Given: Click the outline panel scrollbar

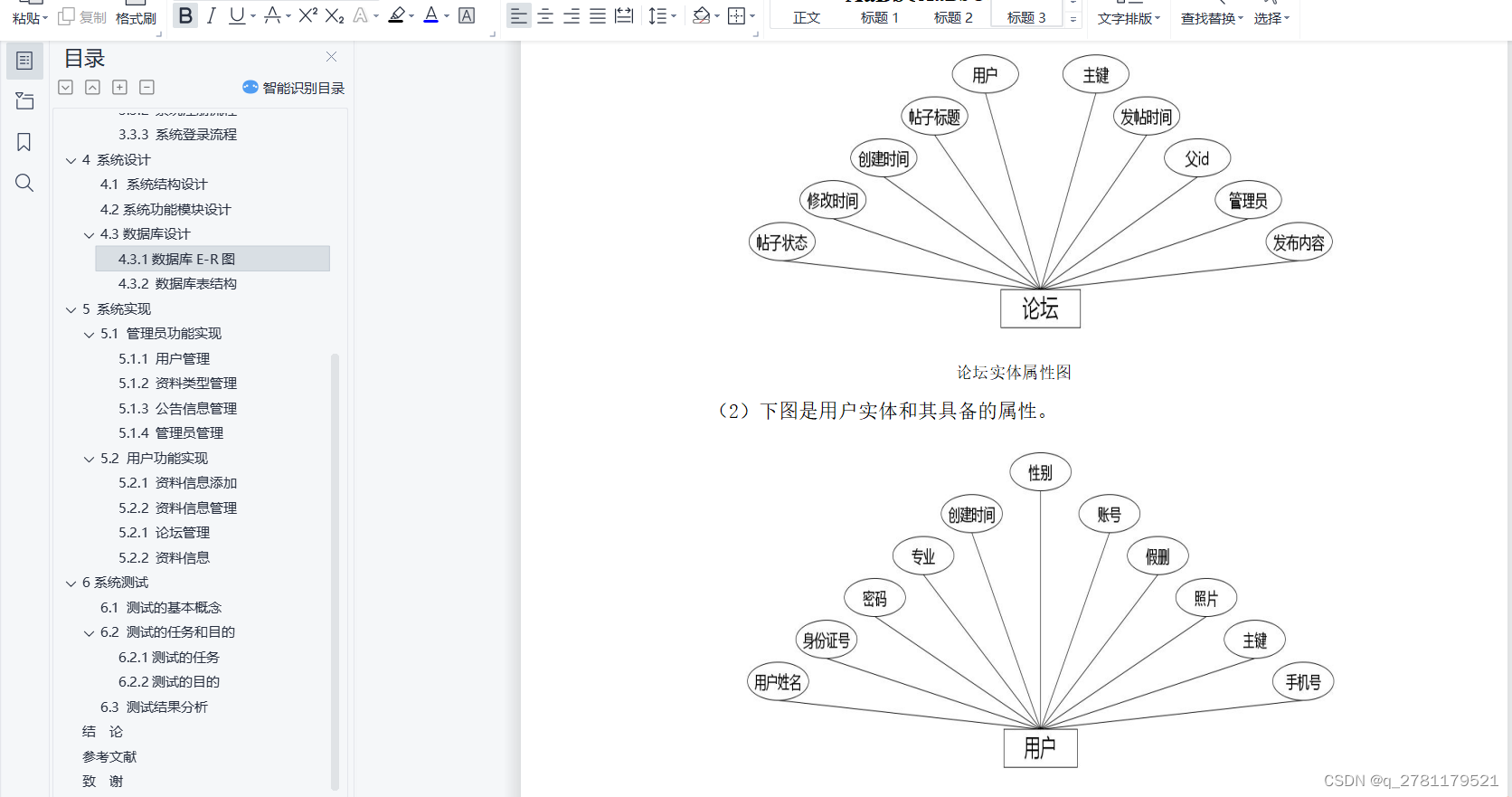Looking at the screenshot, I should pyautogui.click(x=335, y=573).
